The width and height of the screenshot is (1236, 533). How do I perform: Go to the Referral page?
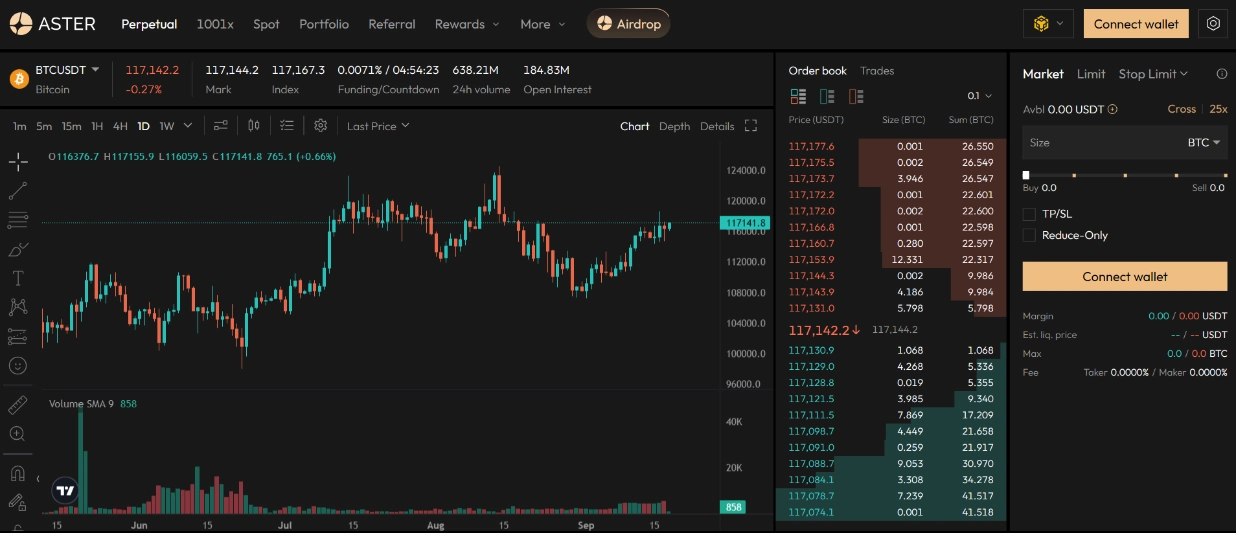pyautogui.click(x=392, y=24)
